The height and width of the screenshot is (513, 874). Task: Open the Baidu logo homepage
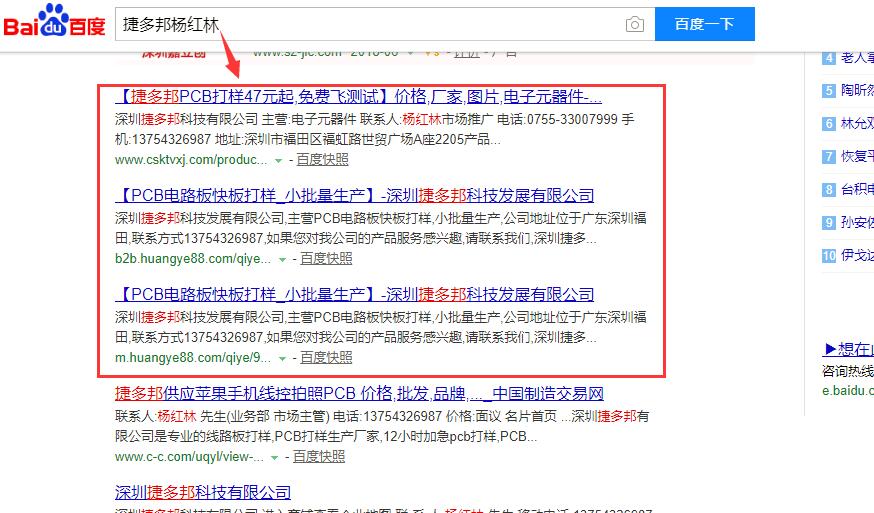pos(54,21)
